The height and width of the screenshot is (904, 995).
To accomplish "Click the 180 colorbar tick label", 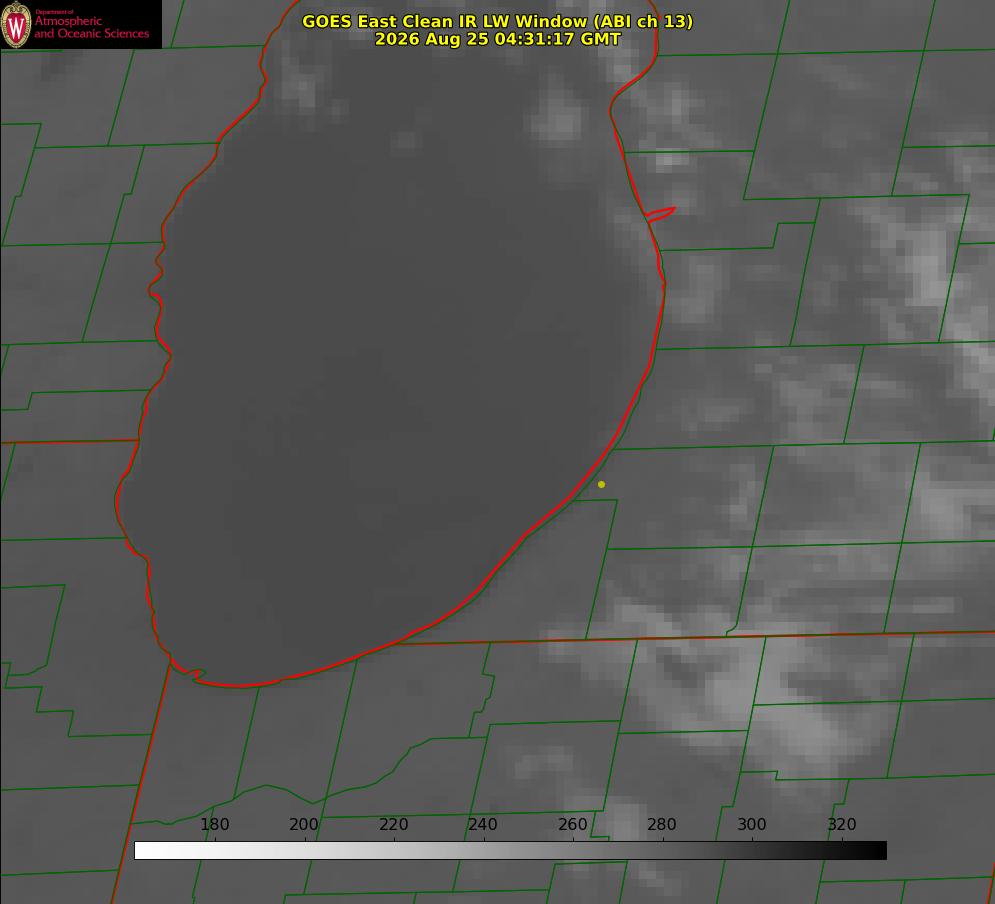I will point(214,824).
